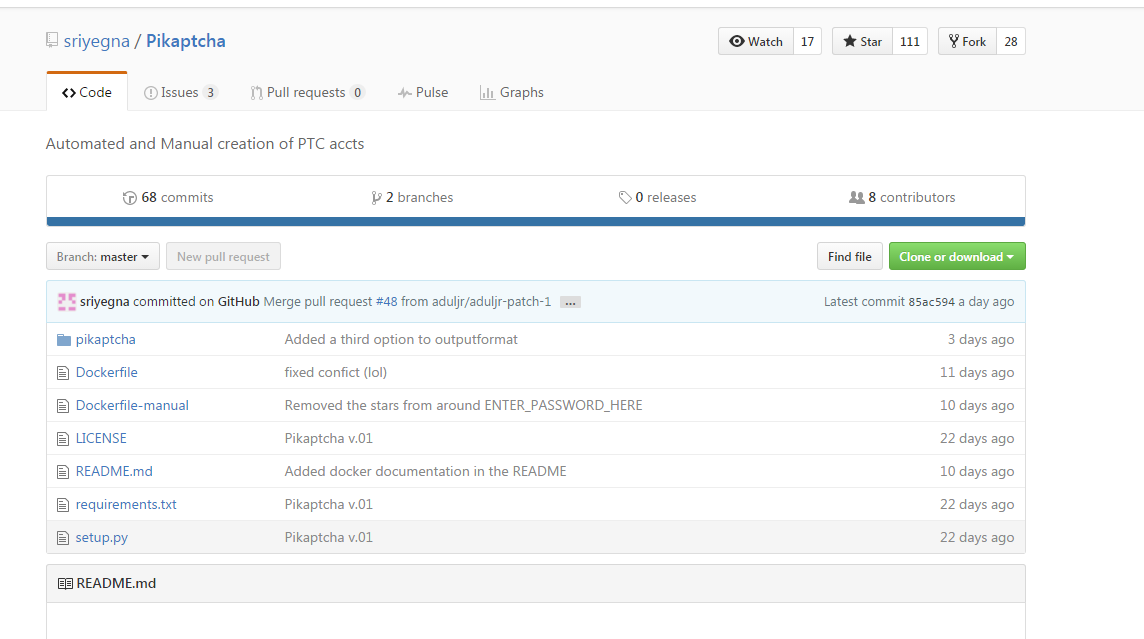Expand the Clone or download menu
The height and width of the screenshot is (639, 1144).
pos(956,257)
